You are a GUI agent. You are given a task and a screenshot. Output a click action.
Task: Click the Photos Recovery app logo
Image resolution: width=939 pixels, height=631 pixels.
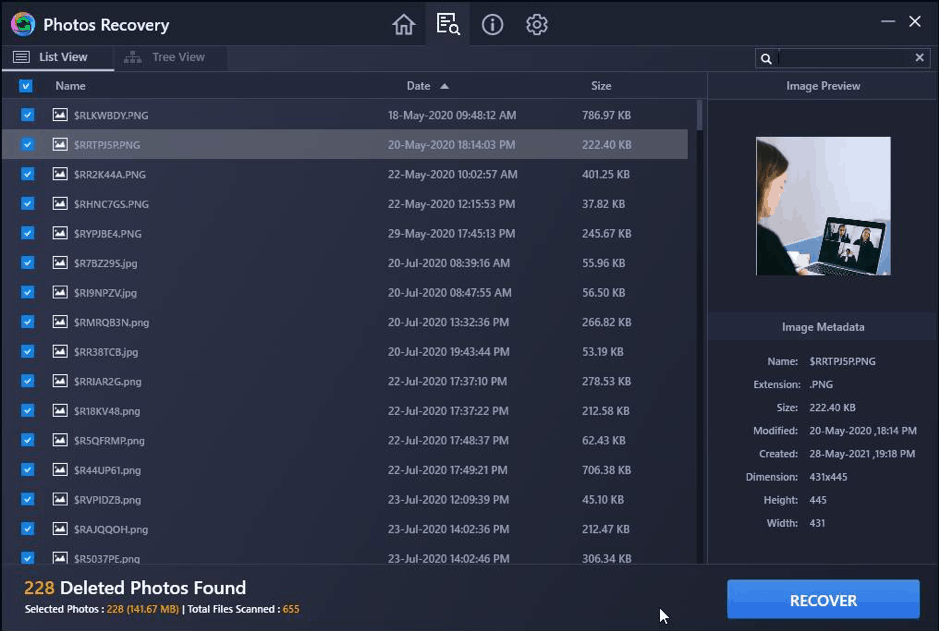click(22, 24)
